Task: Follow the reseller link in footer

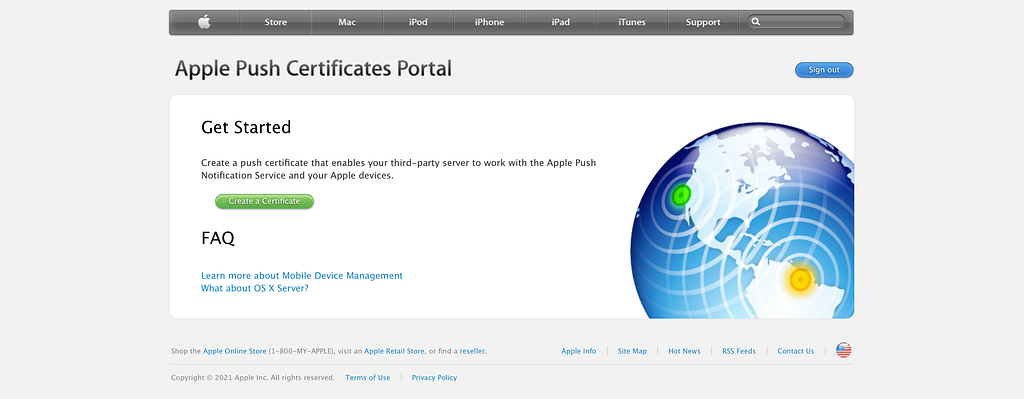Action: point(472,351)
